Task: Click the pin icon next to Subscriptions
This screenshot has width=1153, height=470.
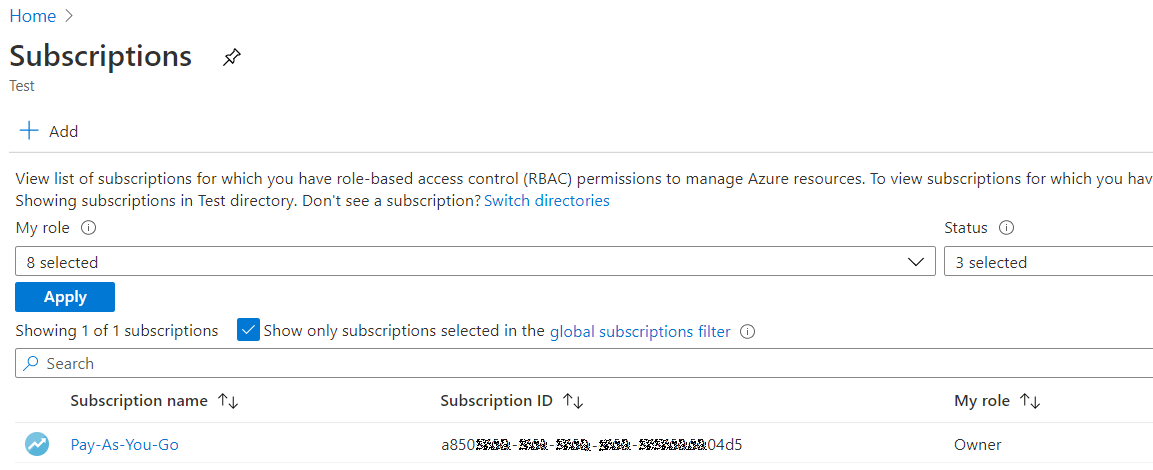Action: coord(232,57)
